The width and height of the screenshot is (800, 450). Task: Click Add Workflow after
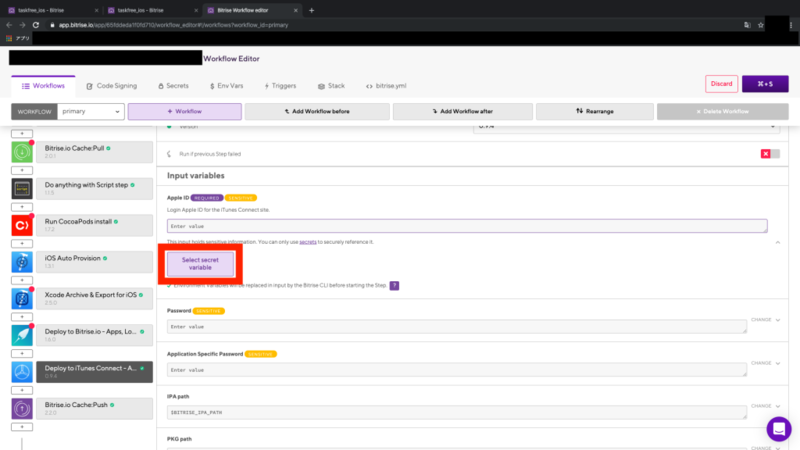tap(463, 111)
